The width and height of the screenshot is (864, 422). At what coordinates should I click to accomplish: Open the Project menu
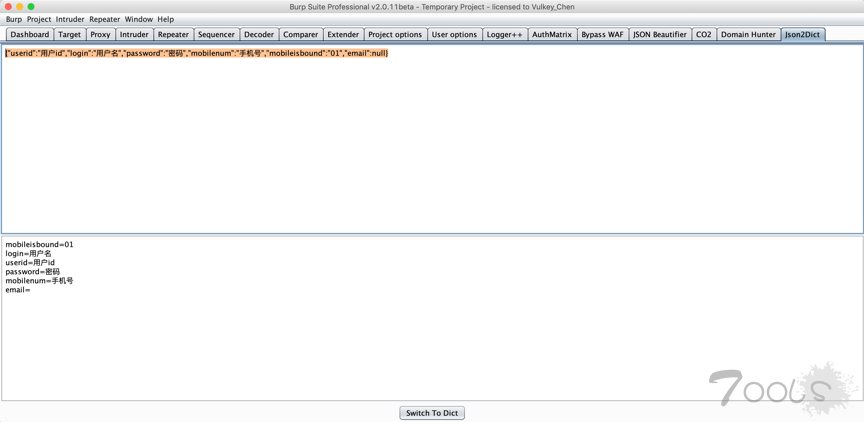pos(39,19)
